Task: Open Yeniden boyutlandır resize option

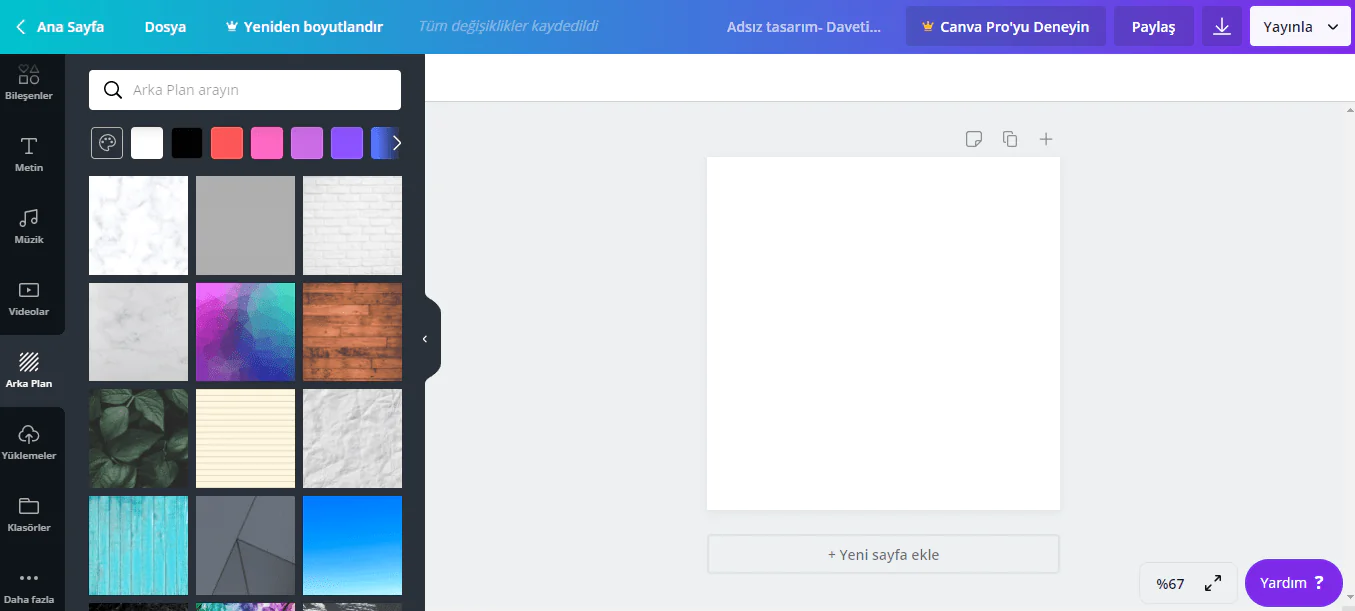Action: tap(305, 27)
